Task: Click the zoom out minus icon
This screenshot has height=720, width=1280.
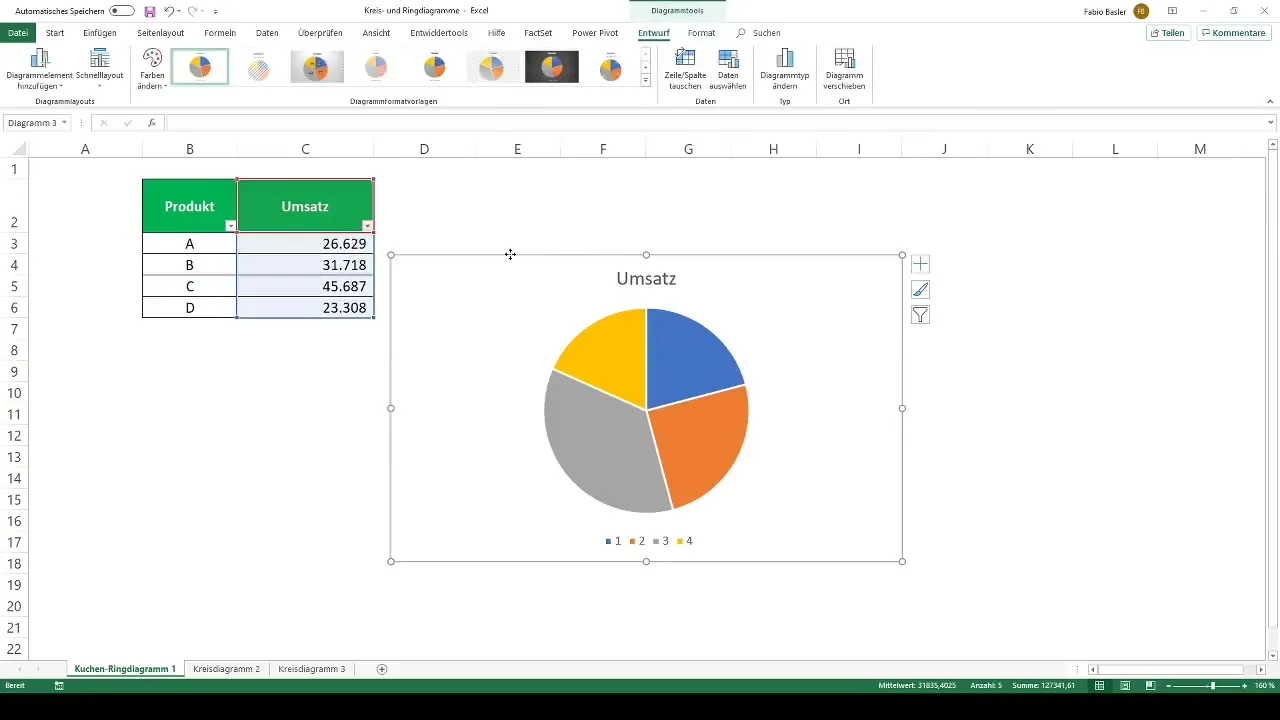Action: (1169, 686)
